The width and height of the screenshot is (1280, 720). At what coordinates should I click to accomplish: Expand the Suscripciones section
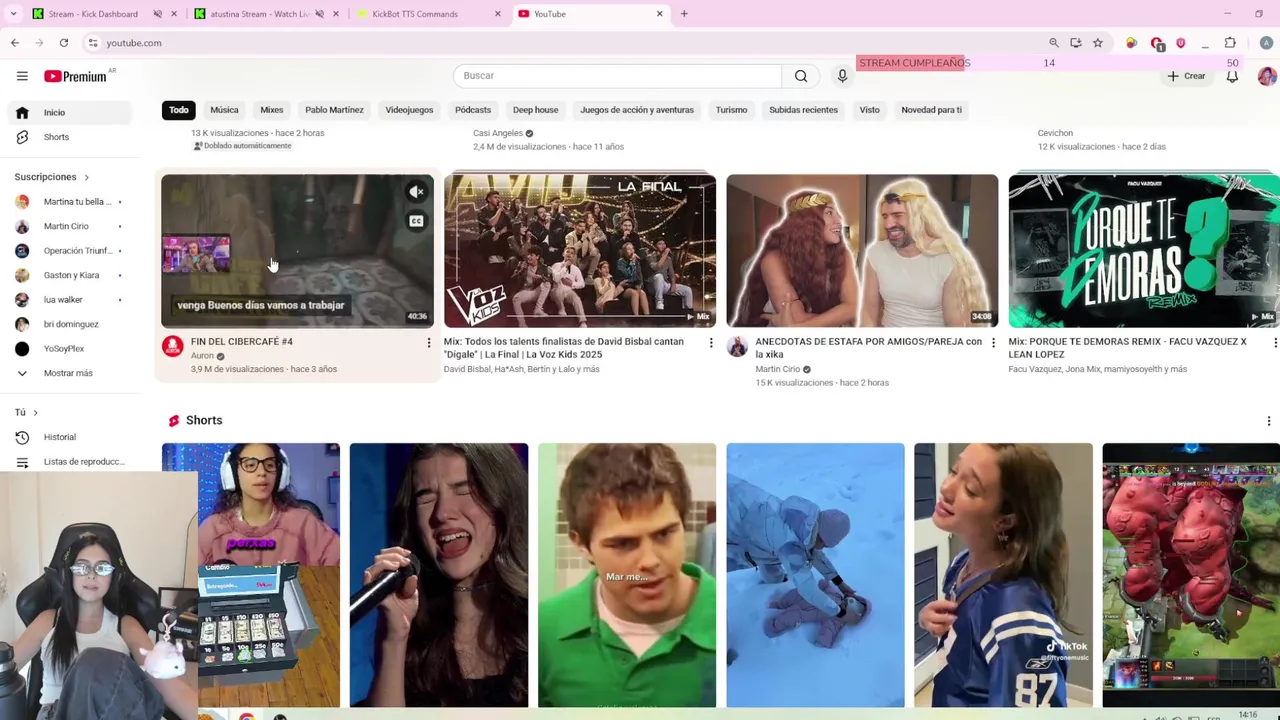[52, 177]
